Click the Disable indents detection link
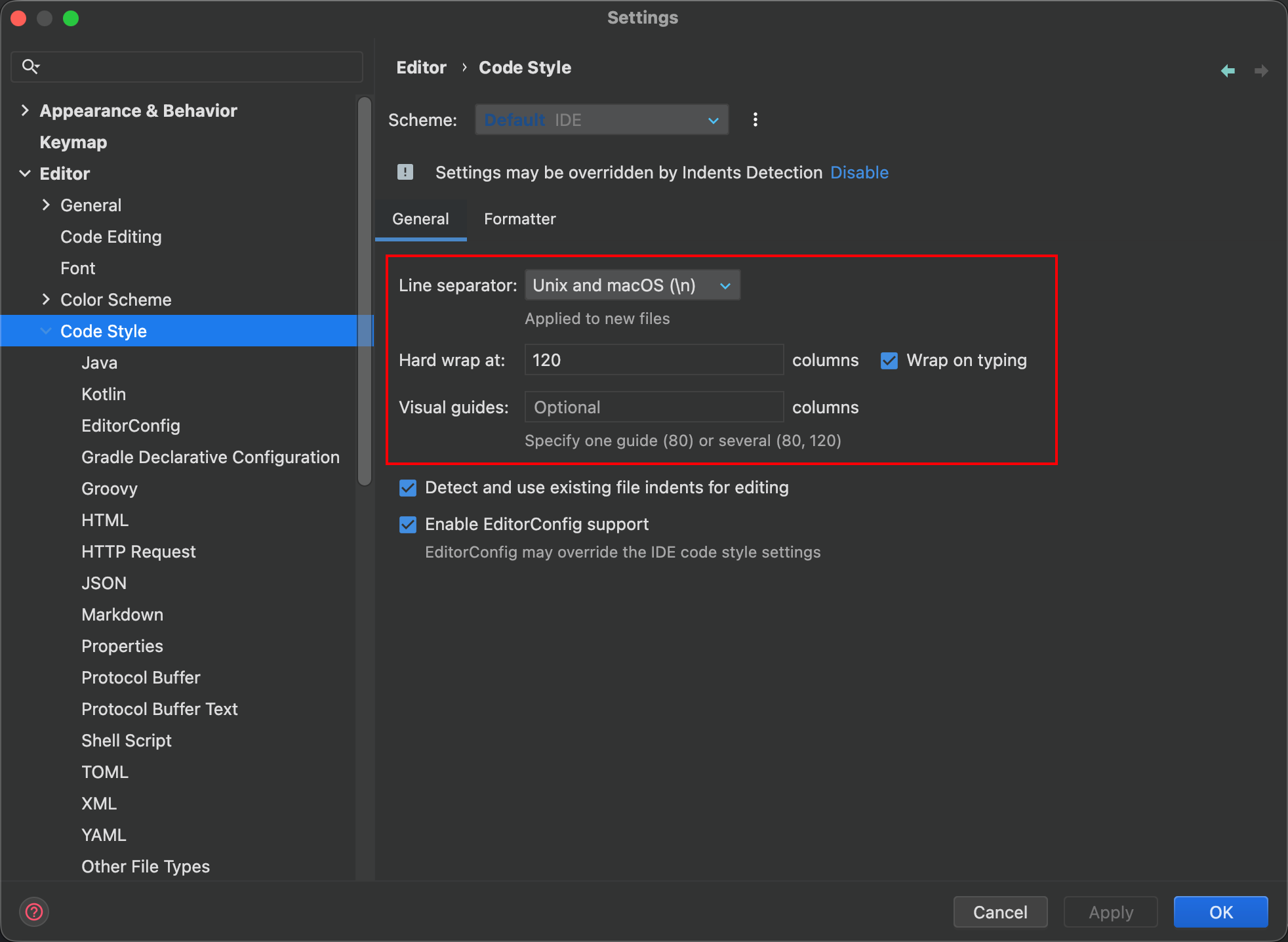1288x942 pixels. pyautogui.click(x=859, y=173)
